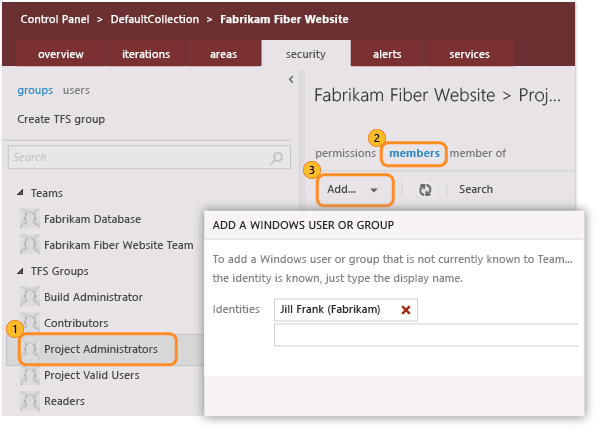This screenshot has width=600, height=432.
Task: Open the overview tab
Action: pos(61,54)
